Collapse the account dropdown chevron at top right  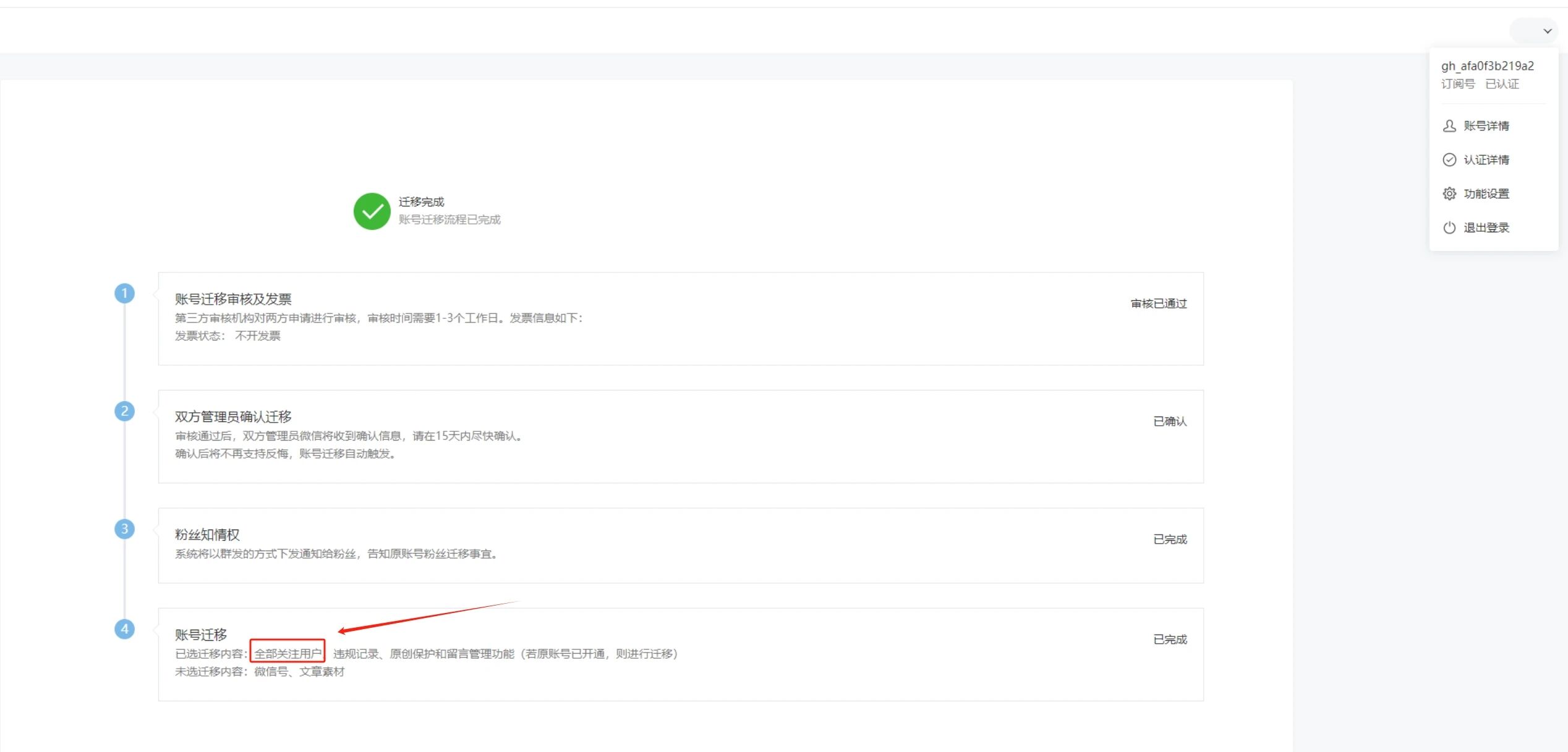[1547, 31]
